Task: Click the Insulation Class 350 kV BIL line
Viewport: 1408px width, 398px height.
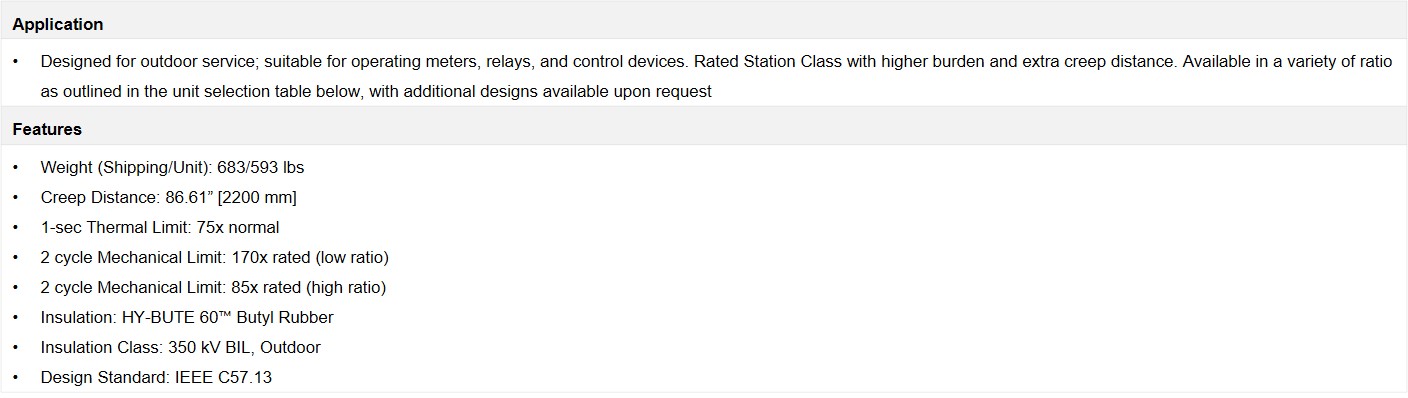Action: pyautogui.click(x=180, y=347)
